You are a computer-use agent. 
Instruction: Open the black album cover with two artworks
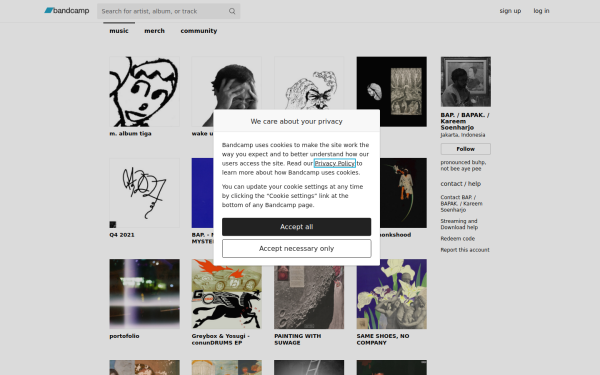pyautogui.click(x=391, y=91)
